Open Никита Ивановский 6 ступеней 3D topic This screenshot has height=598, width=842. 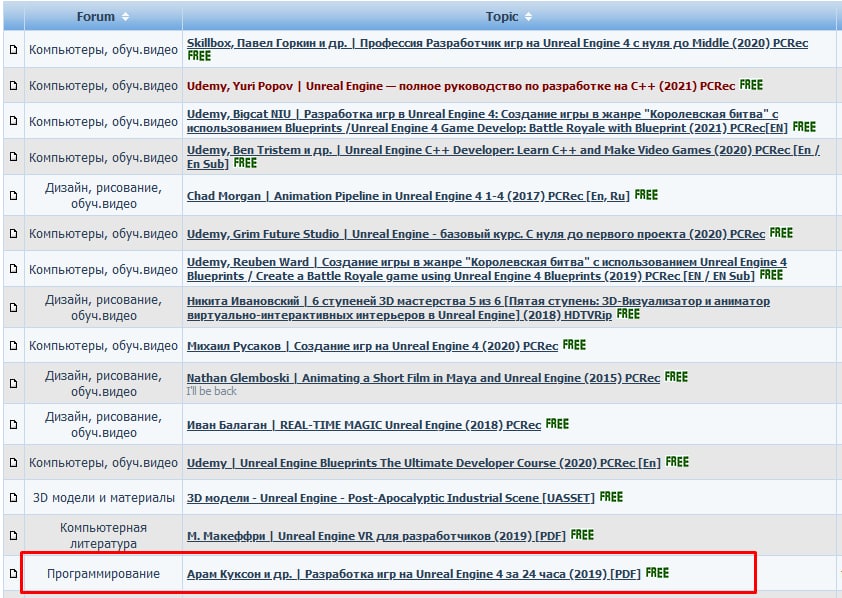coord(478,308)
